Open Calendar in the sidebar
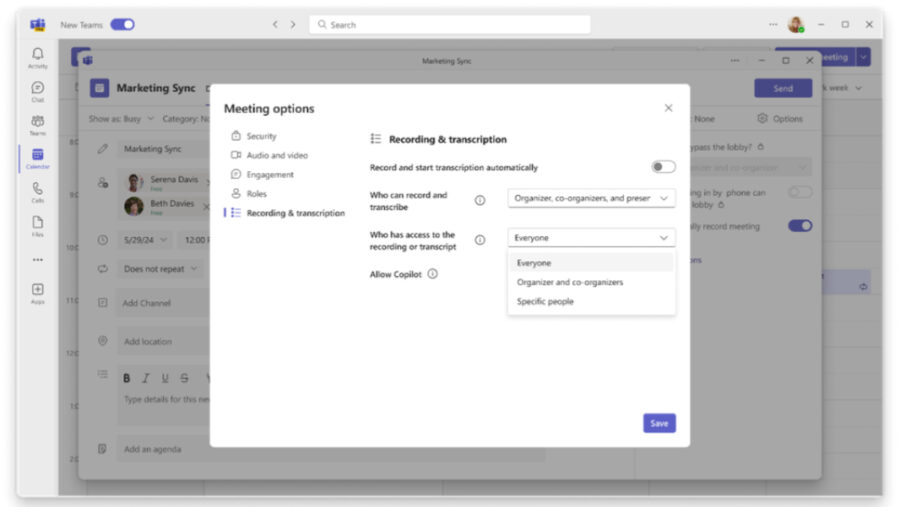 click(38, 158)
